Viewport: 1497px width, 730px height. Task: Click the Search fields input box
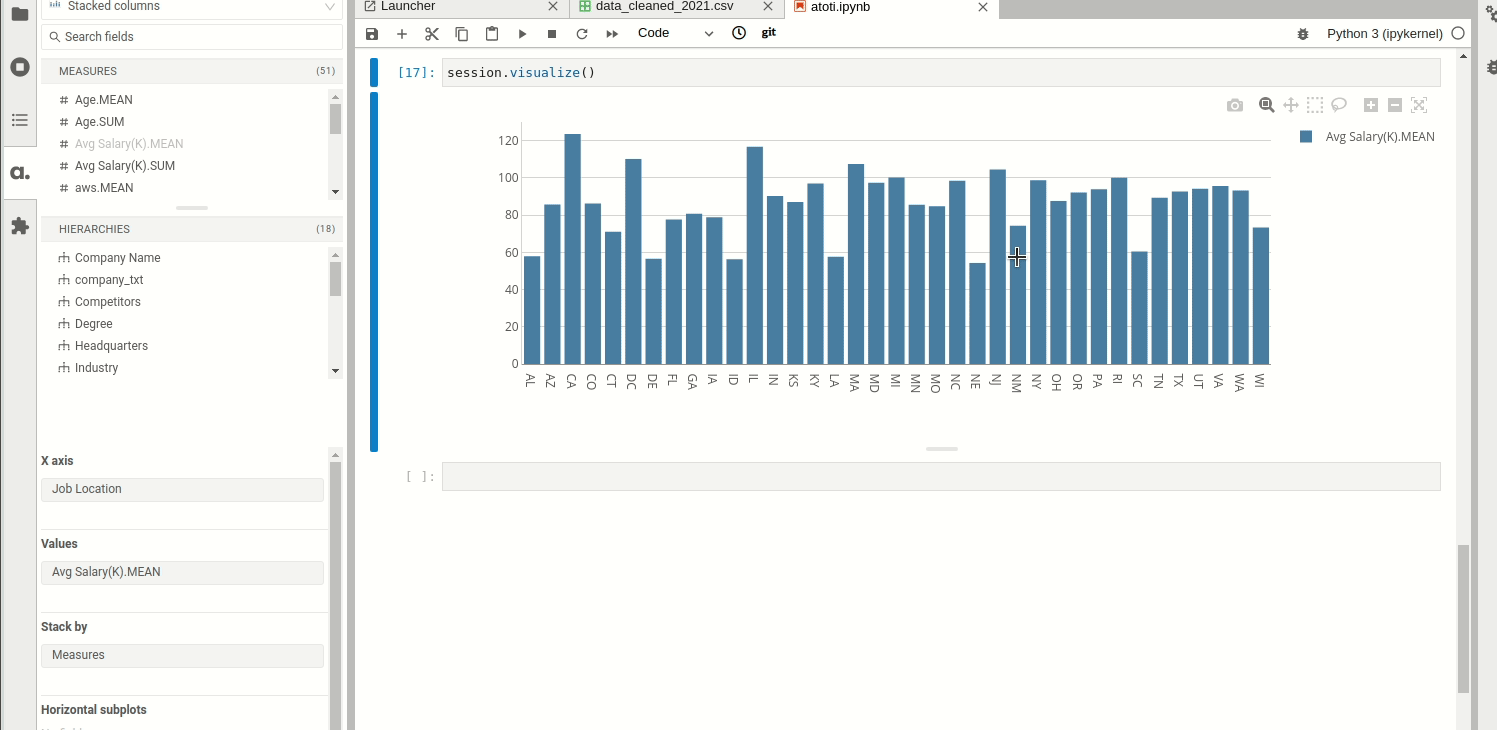(x=192, y=37)
